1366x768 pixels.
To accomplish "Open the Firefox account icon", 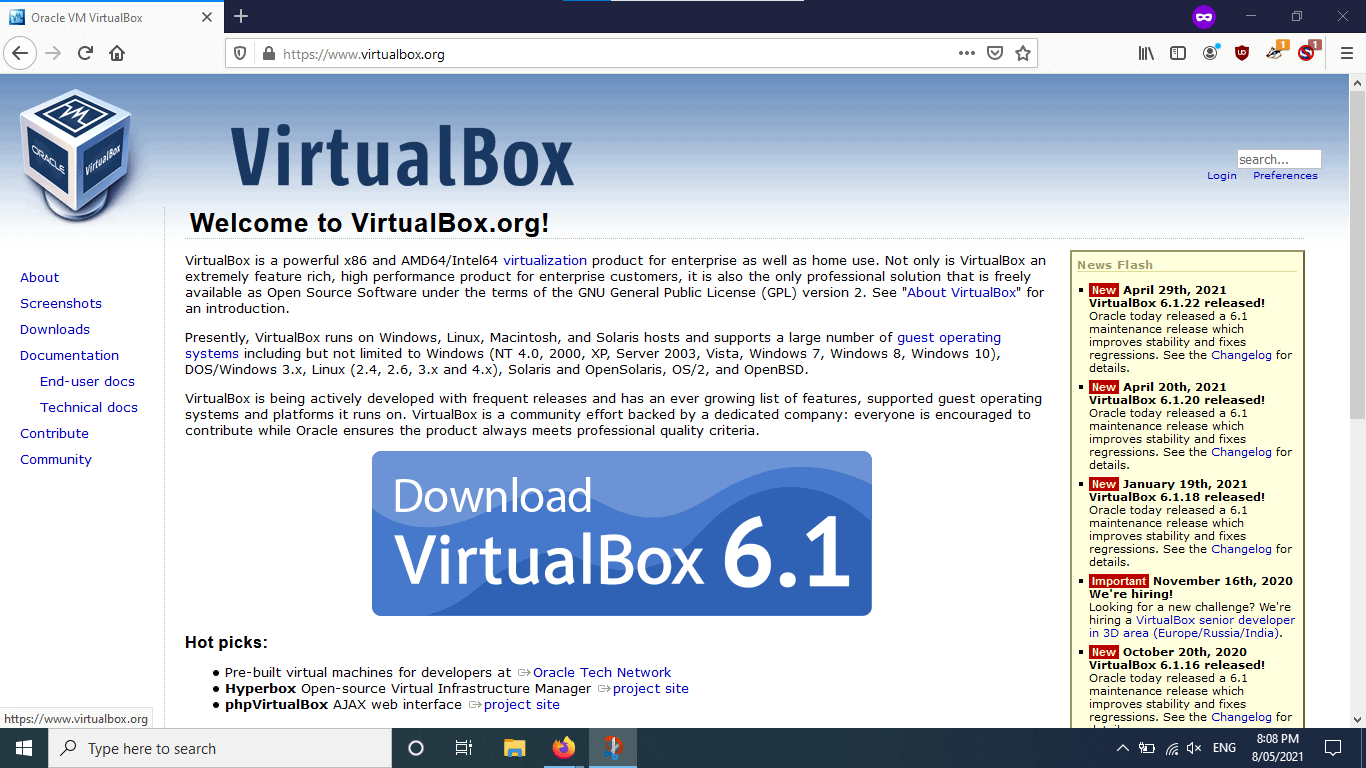I will pos(1210,53).
